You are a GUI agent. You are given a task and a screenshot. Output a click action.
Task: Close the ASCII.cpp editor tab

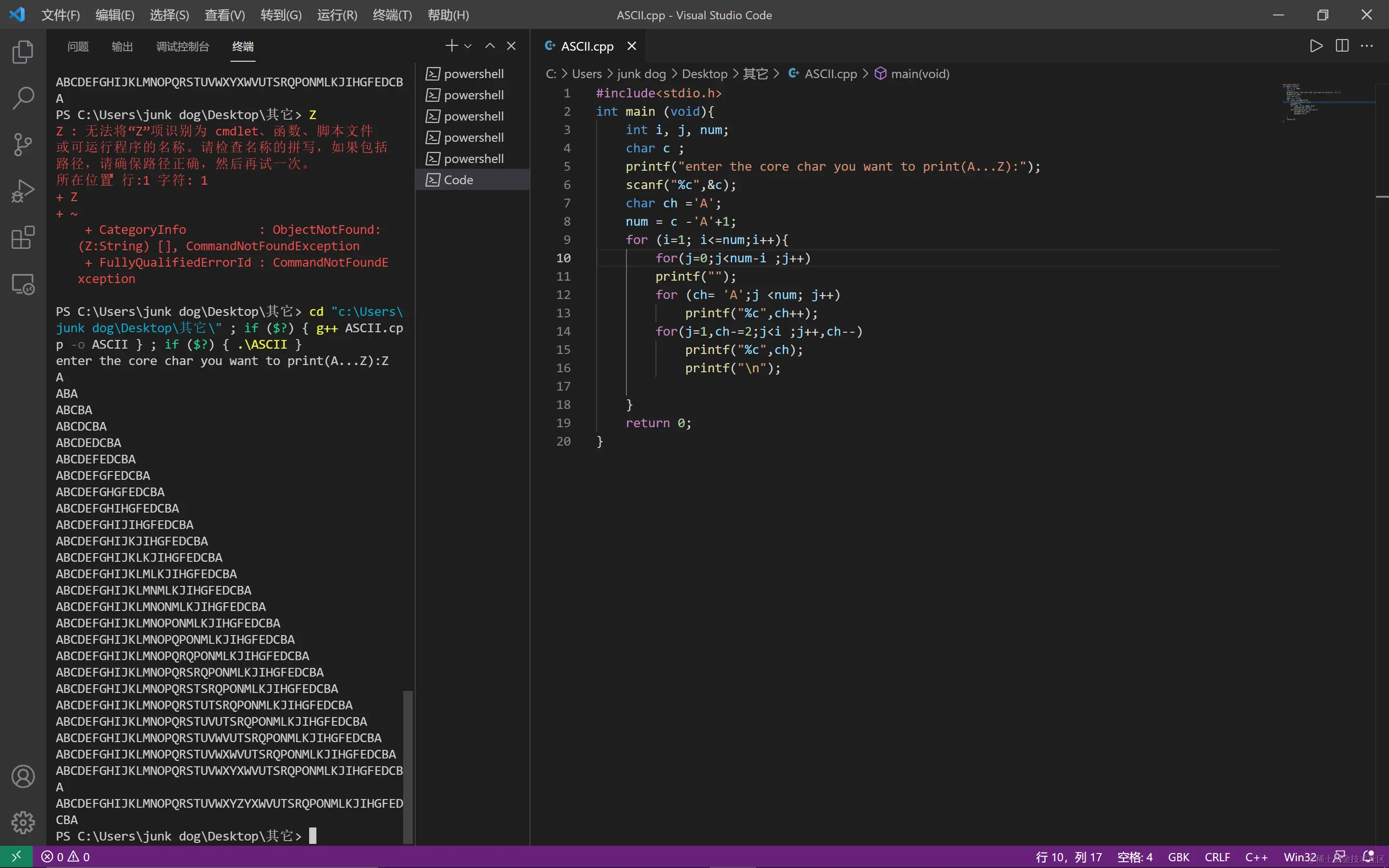point(631,46)
